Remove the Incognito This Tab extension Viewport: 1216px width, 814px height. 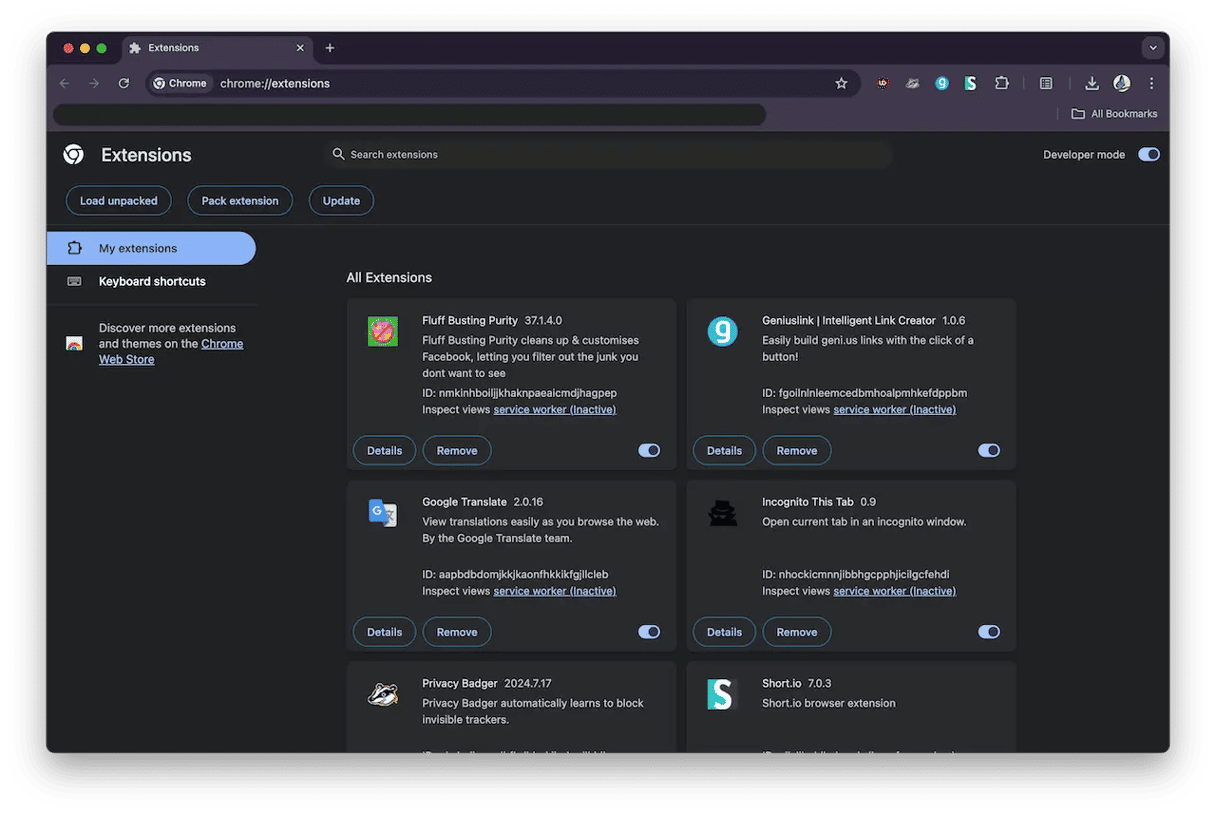click(797, 632)
